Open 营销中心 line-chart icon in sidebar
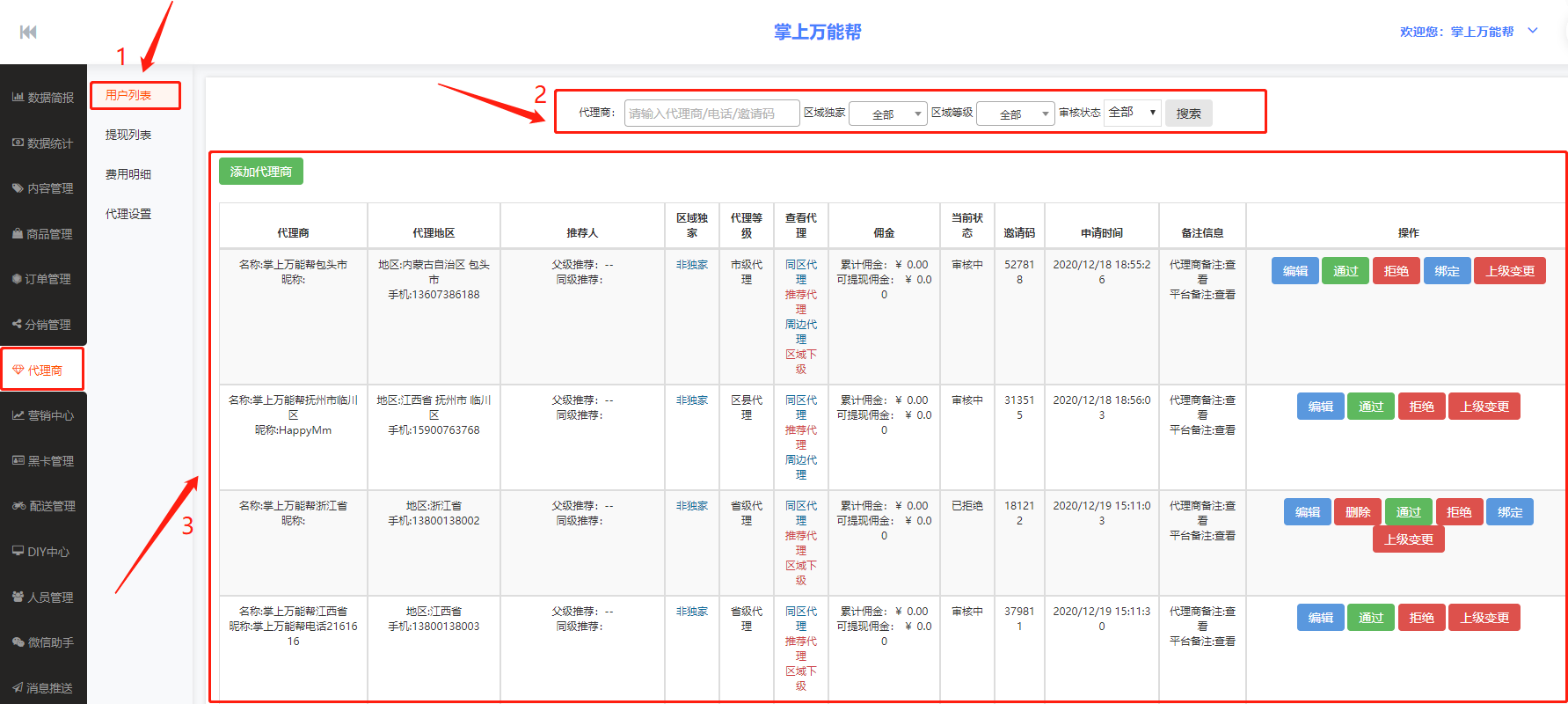 coord(18,415)
